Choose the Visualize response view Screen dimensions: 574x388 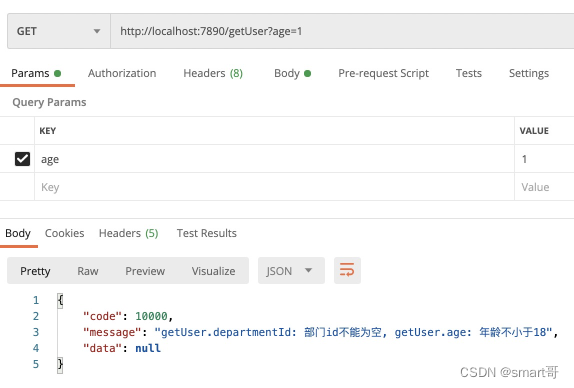point(213,271)
